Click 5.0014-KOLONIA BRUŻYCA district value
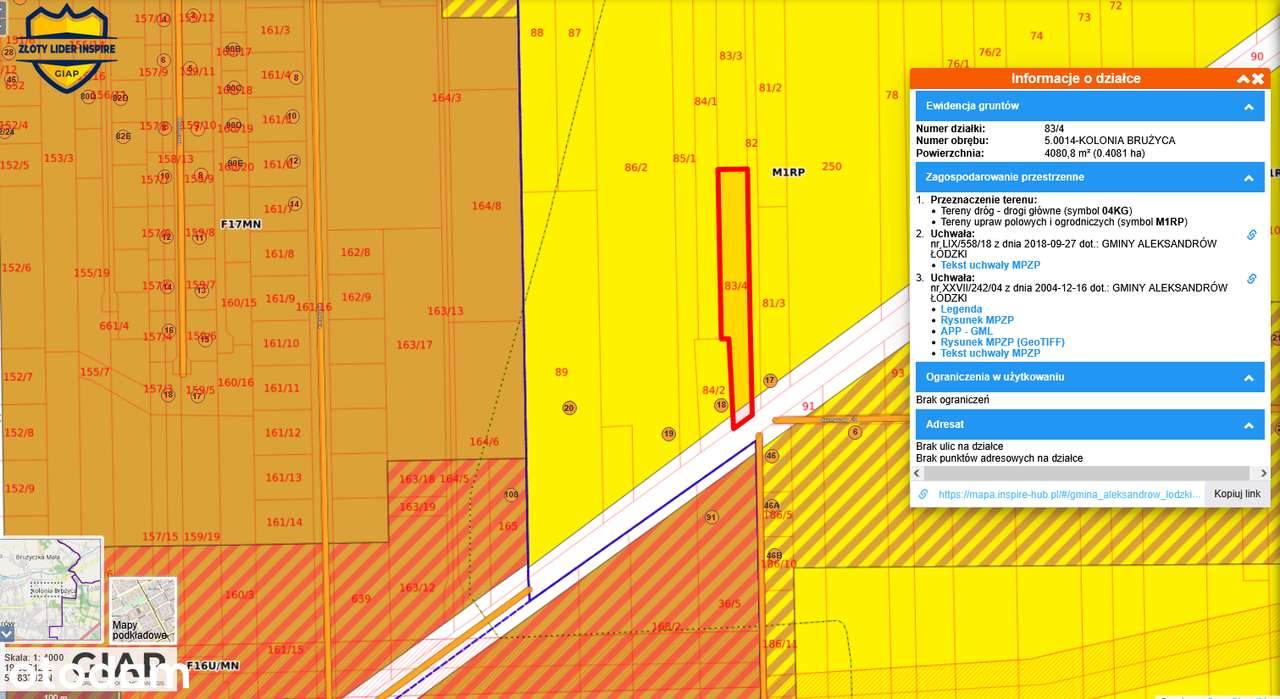1280x699 pixels. pos(1110,141)
